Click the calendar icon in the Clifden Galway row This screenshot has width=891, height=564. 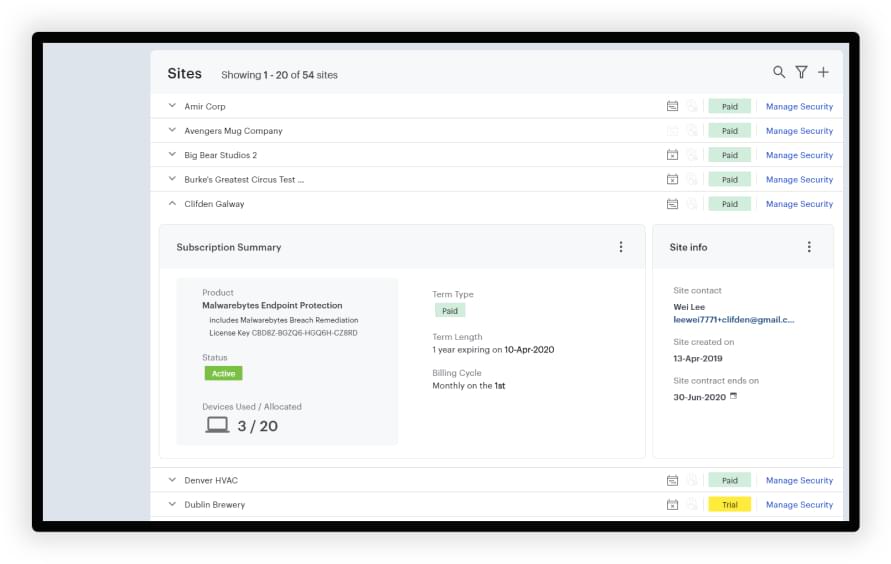tap(672, 204)
